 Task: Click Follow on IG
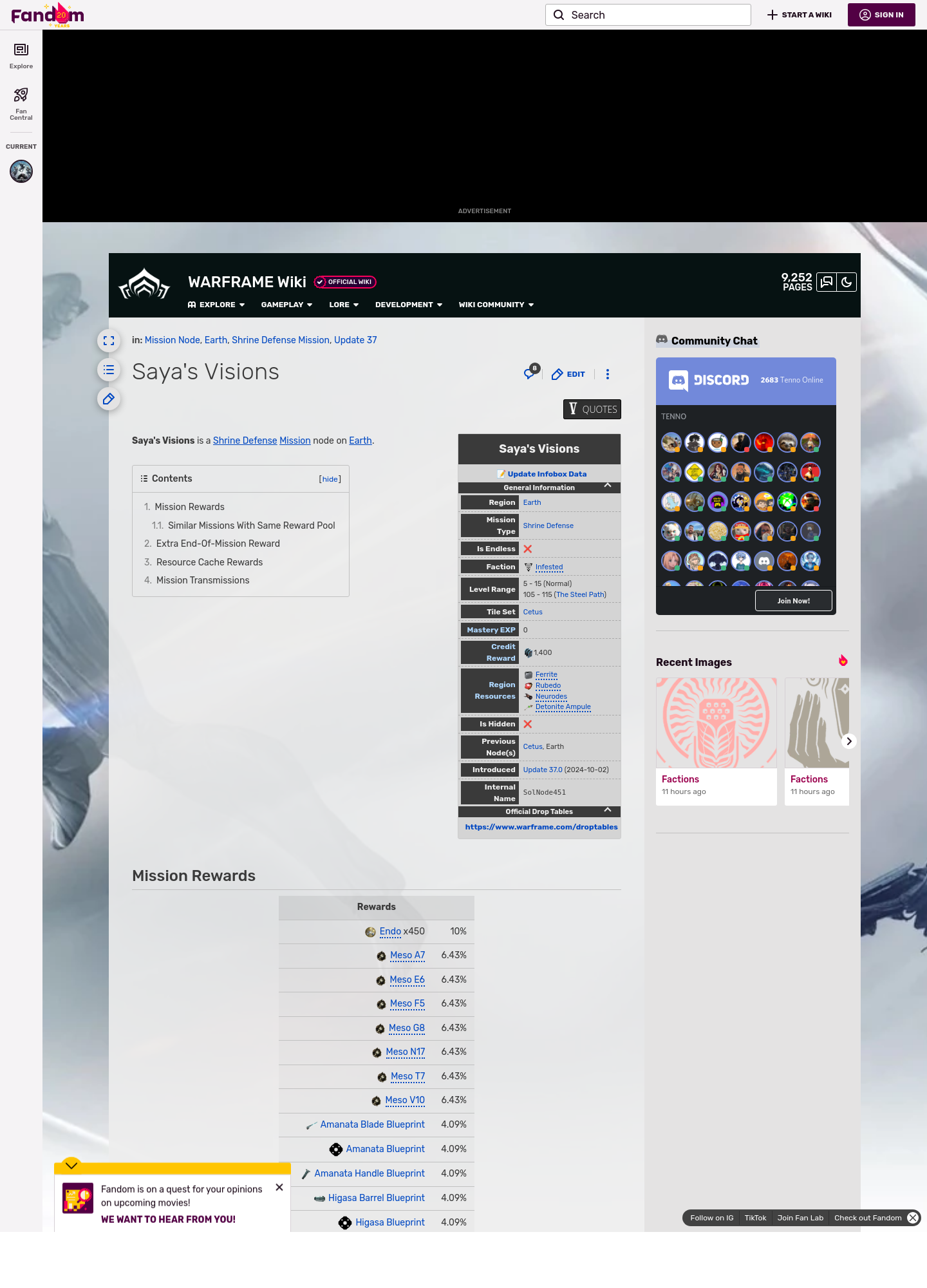click(x=712, y=1218)
